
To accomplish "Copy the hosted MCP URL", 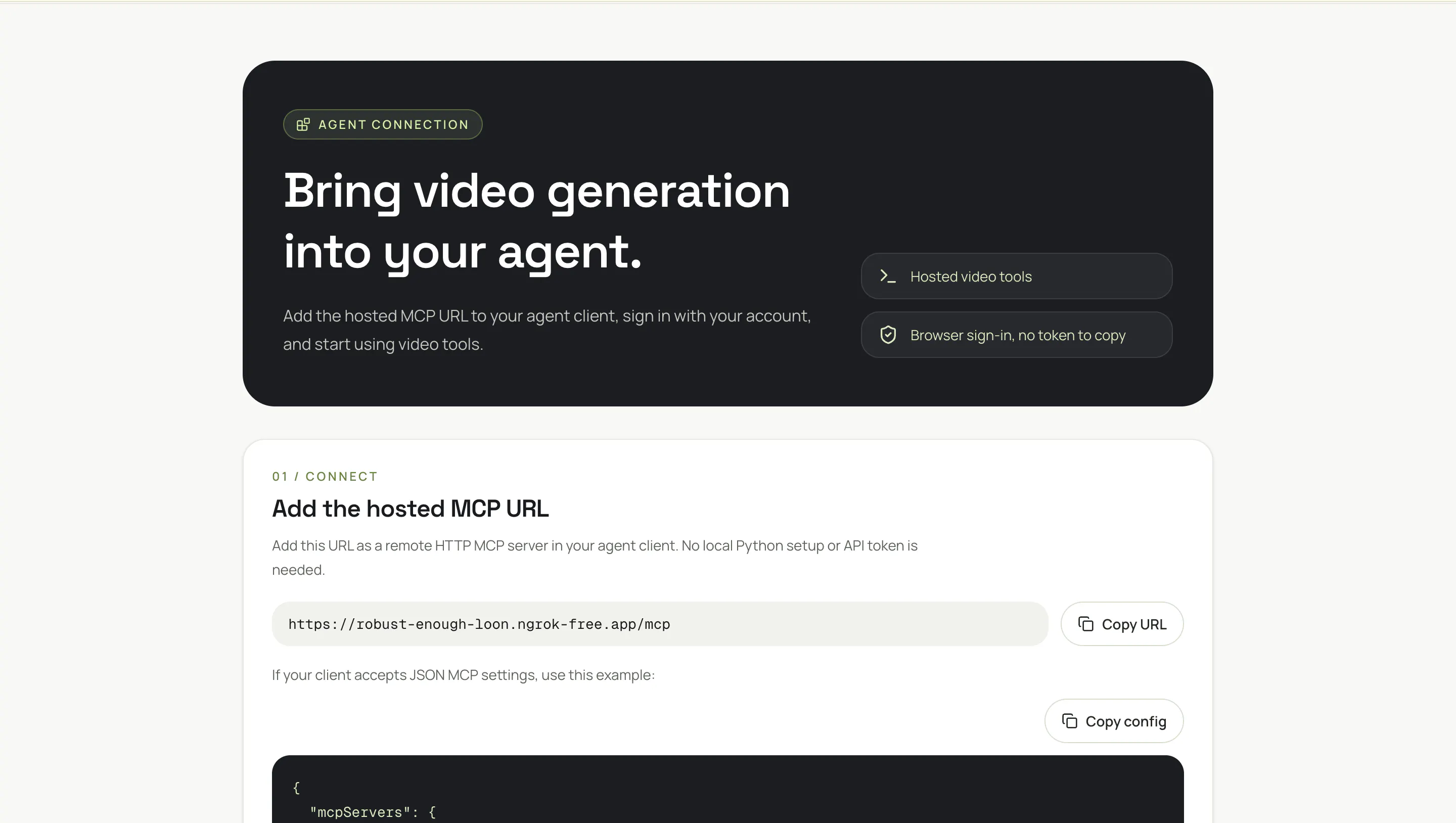I will click(1122, 624).
